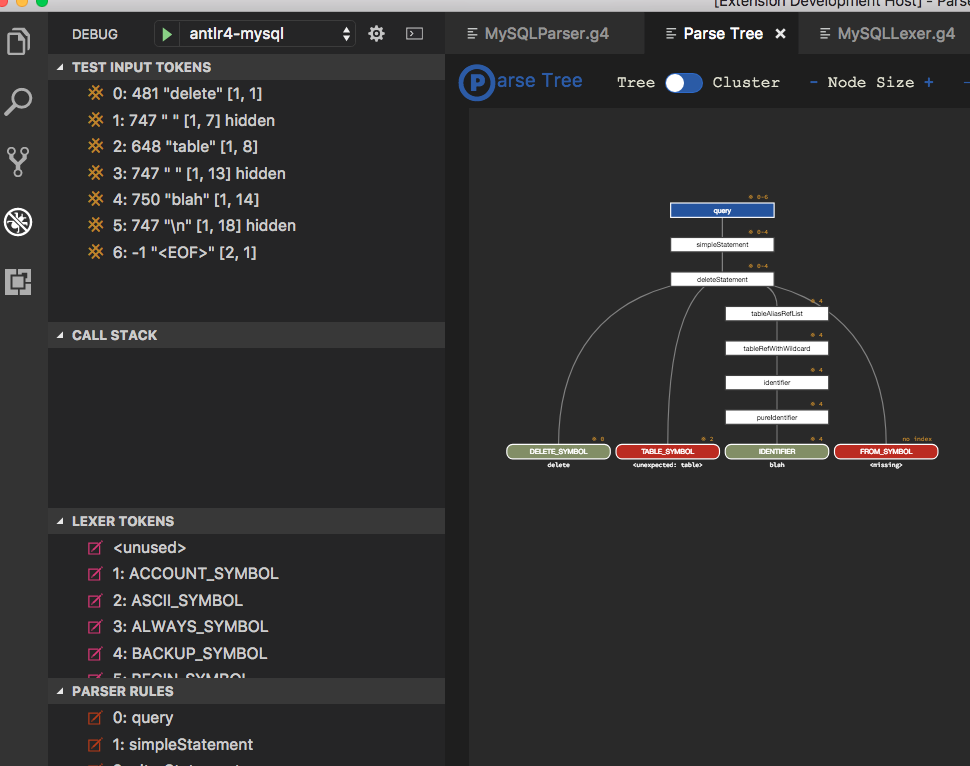Screen dimensions: 970x766
Task: Start debugging with the green play icon
Action: pos(165,33)
